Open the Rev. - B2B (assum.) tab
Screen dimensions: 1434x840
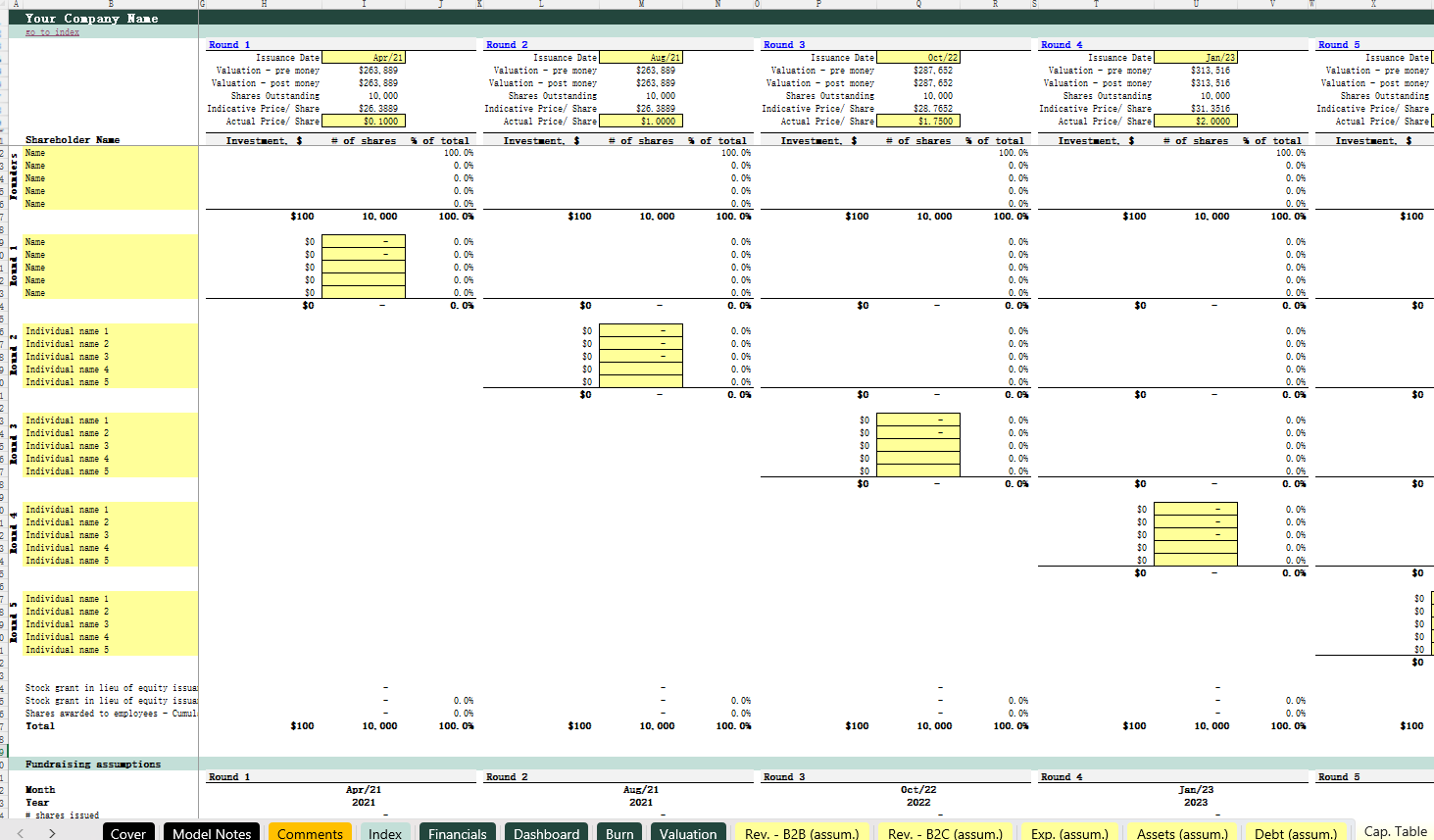[x=801, y=833]
